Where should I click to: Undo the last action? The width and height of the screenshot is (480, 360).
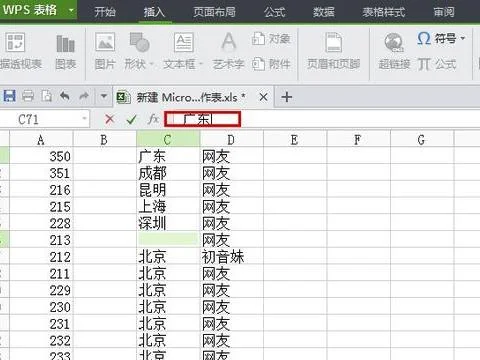point(65,96)
